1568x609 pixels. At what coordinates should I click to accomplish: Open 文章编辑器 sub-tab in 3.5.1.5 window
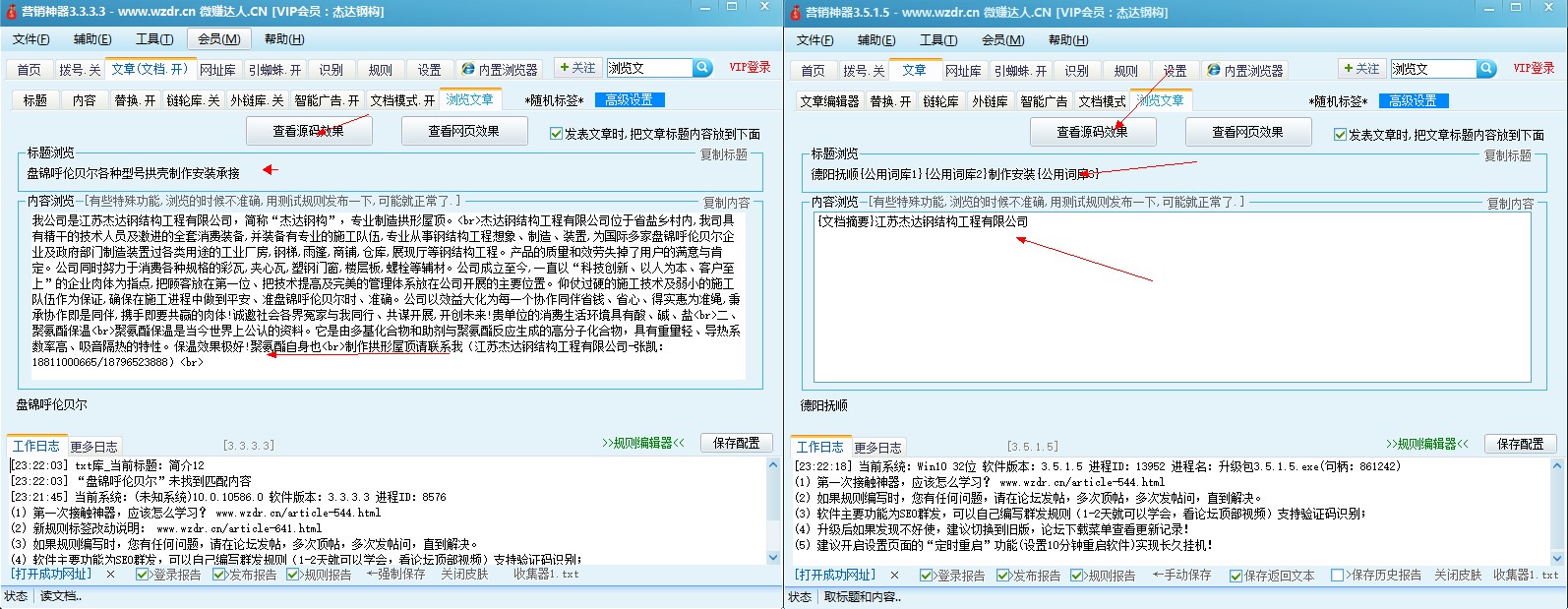pos(829,101)
